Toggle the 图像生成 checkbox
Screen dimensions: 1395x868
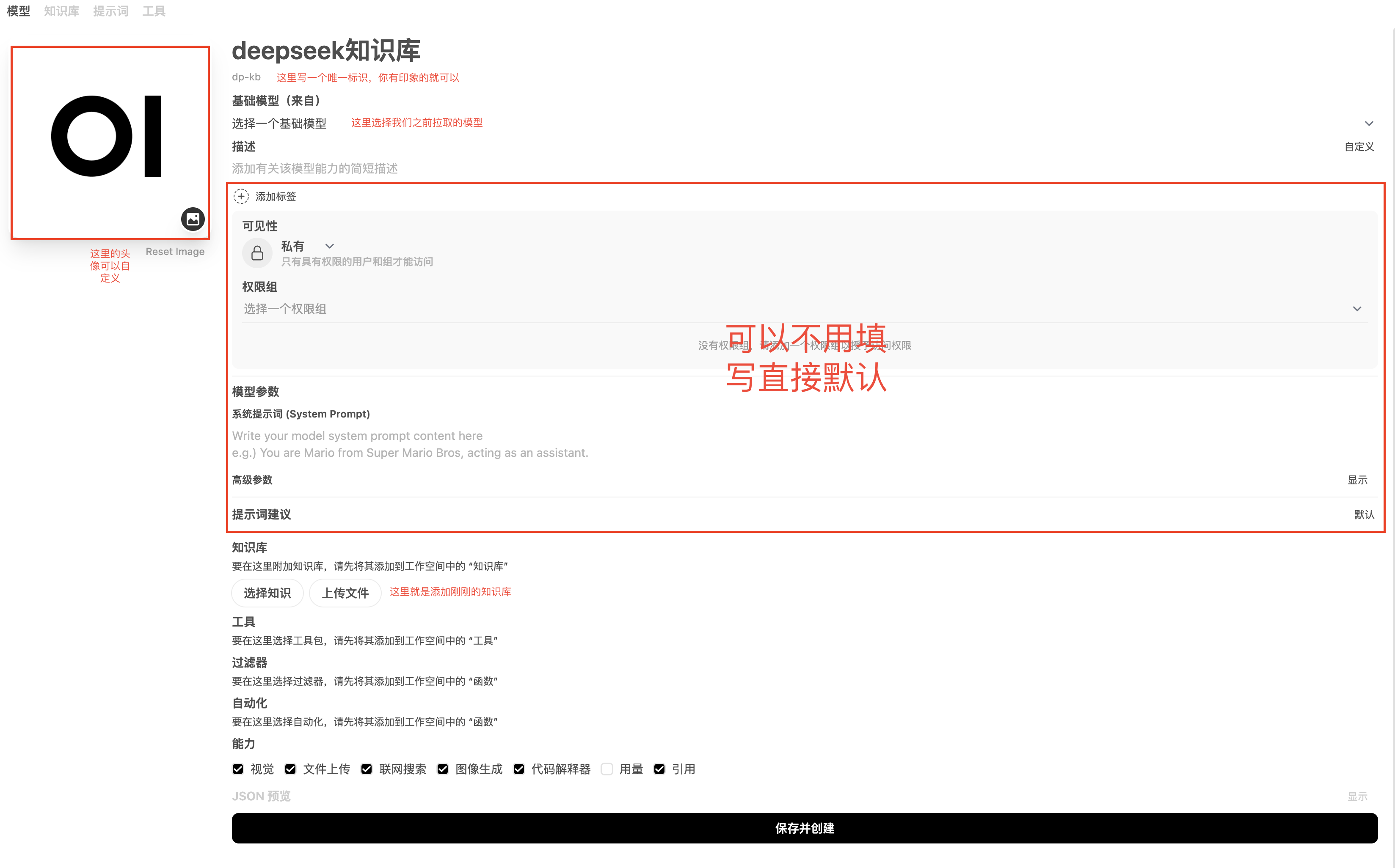[443, 769]
